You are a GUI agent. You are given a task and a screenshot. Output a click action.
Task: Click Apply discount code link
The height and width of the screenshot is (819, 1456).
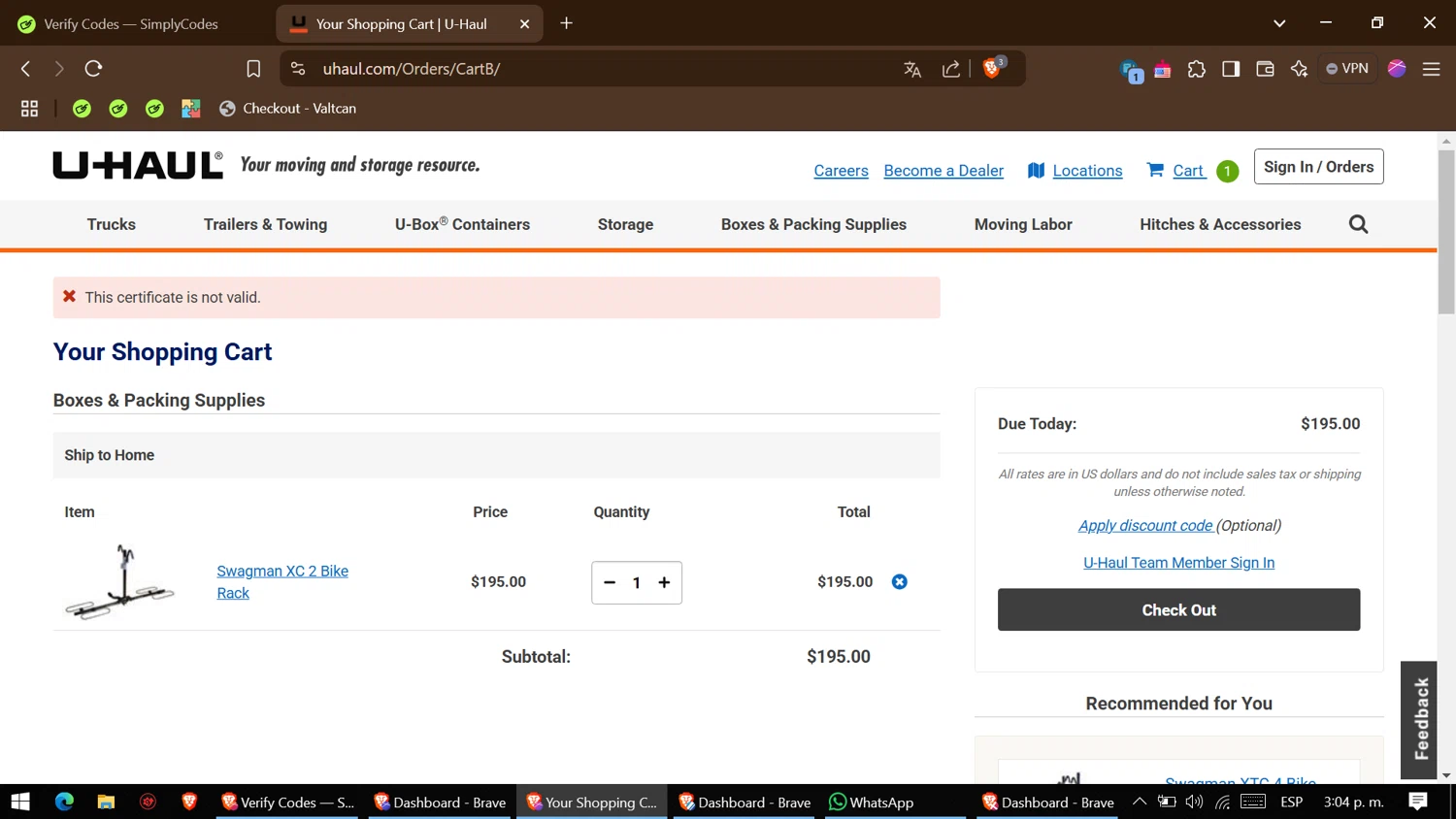(x=1145, y=525)
